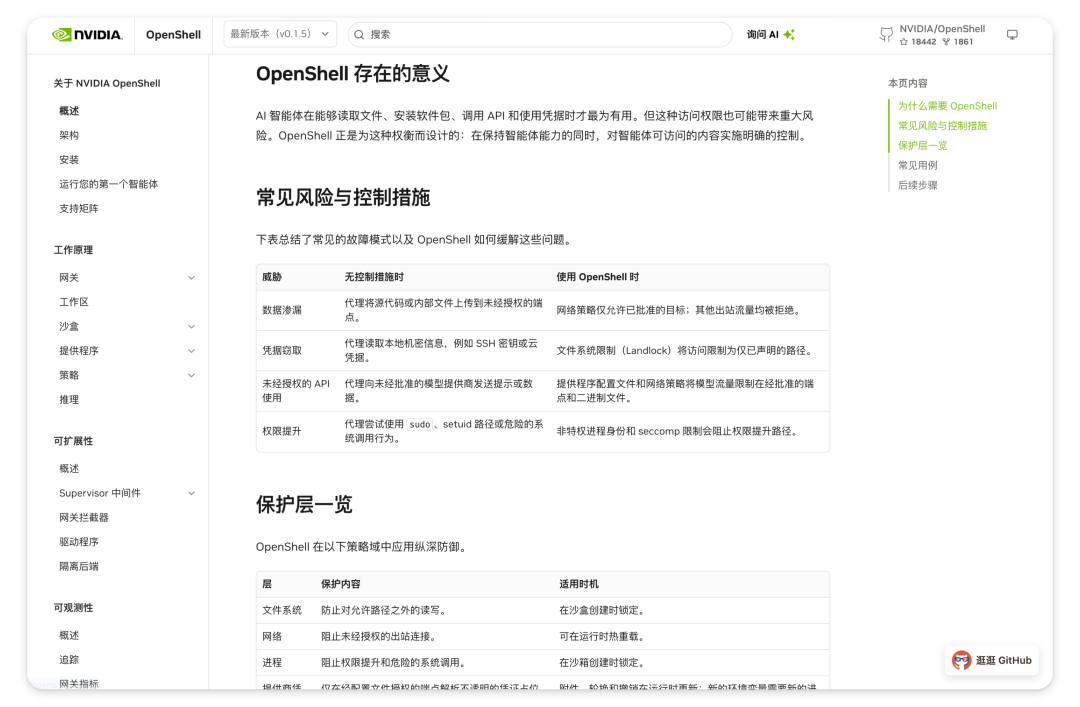Viewport: 1080px width, 707px height.
Task: Expand the 网关 sidebar section chevron
Action: point(191,278)
